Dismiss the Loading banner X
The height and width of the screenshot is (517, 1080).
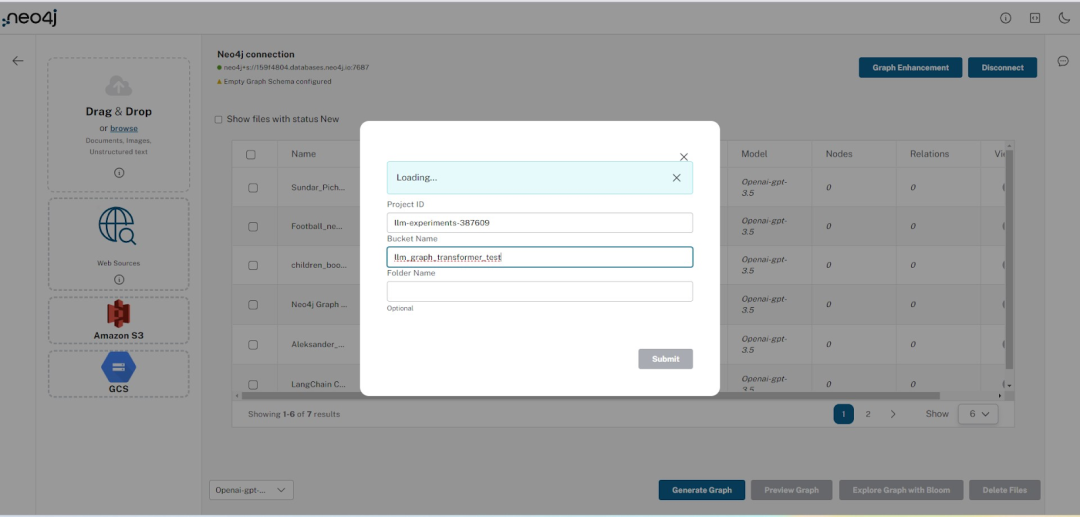(676, 178)
